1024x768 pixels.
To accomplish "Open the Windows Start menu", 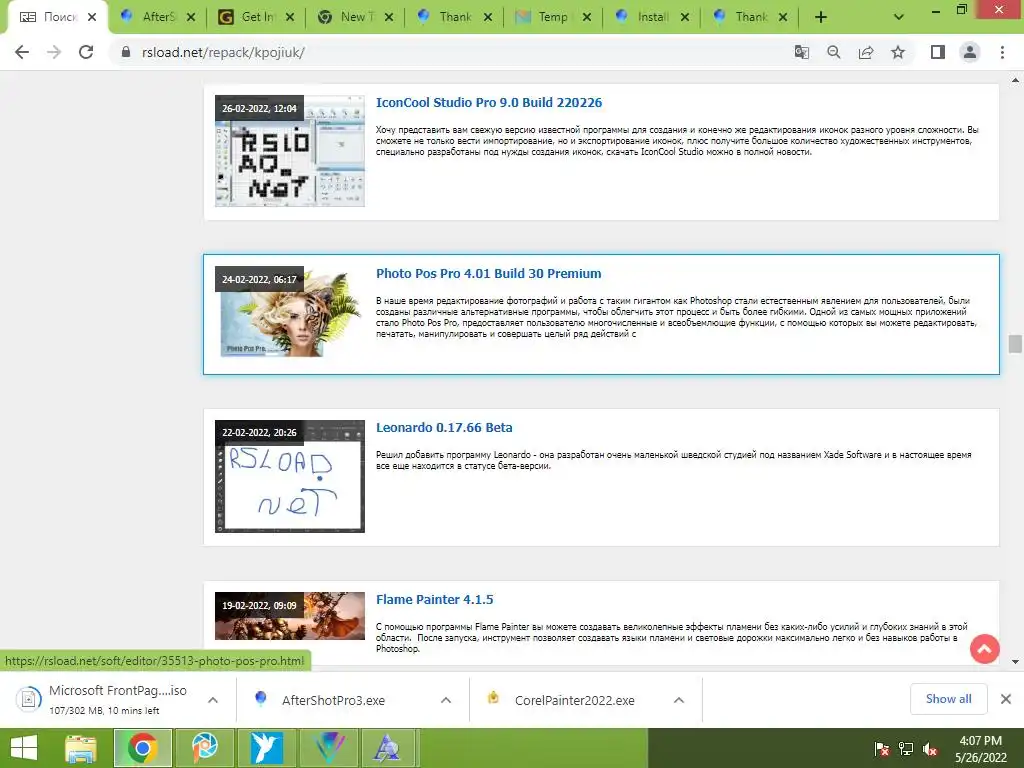I will click(x=24, y=748).
